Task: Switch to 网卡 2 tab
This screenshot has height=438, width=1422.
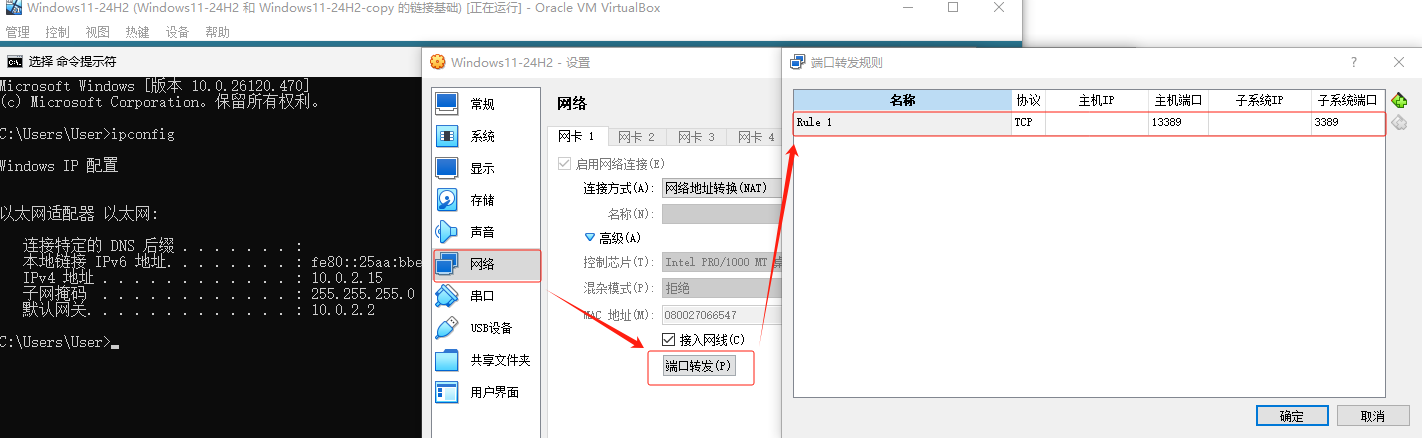Action: 636,137
